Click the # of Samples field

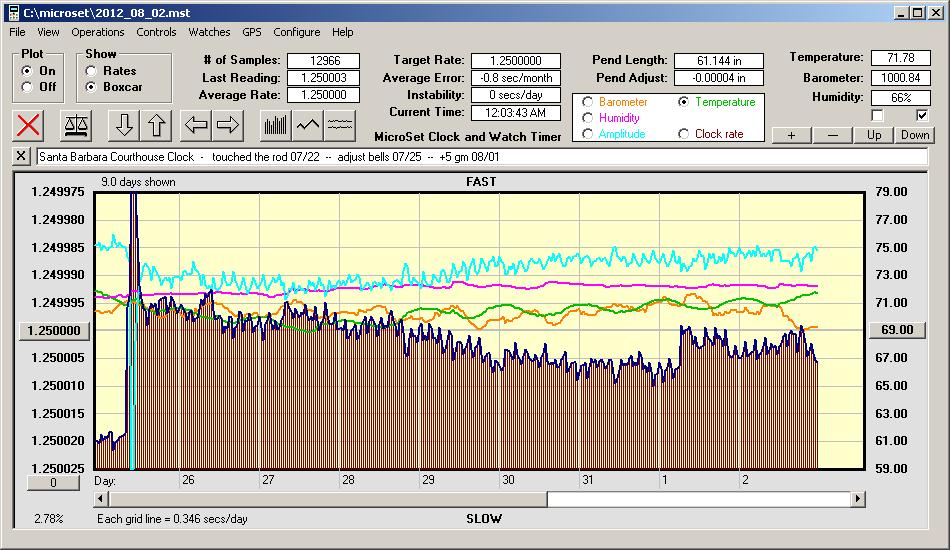324,61
